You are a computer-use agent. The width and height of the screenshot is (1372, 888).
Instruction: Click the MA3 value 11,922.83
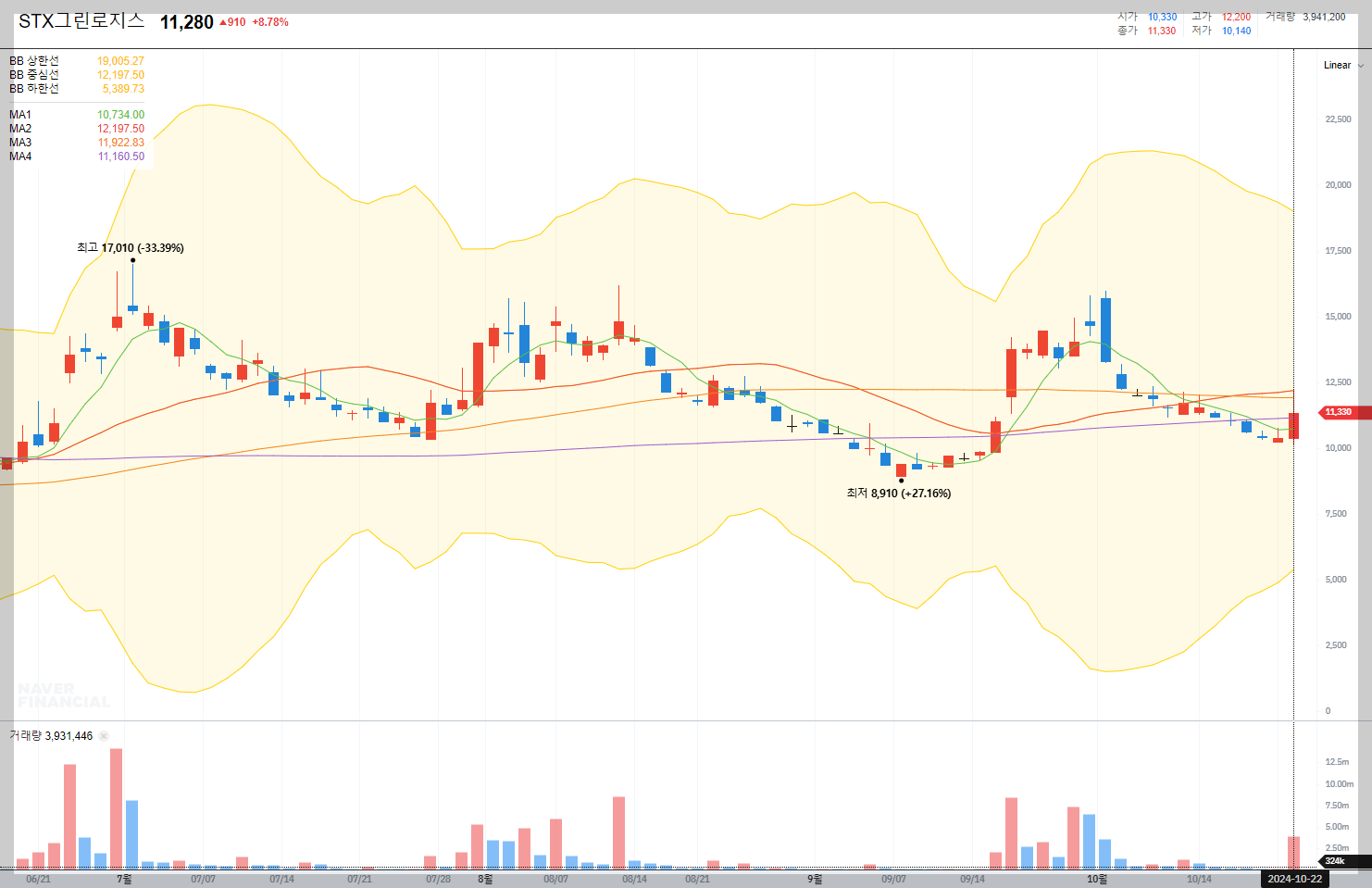pos(120,143)
